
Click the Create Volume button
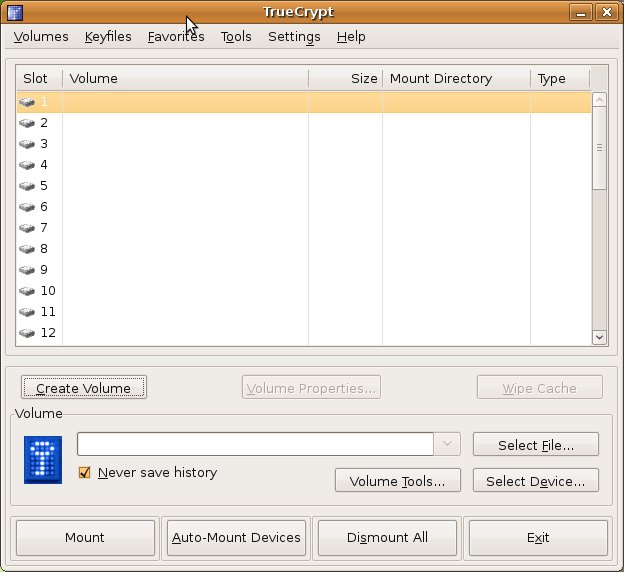[x=84, y=388]
